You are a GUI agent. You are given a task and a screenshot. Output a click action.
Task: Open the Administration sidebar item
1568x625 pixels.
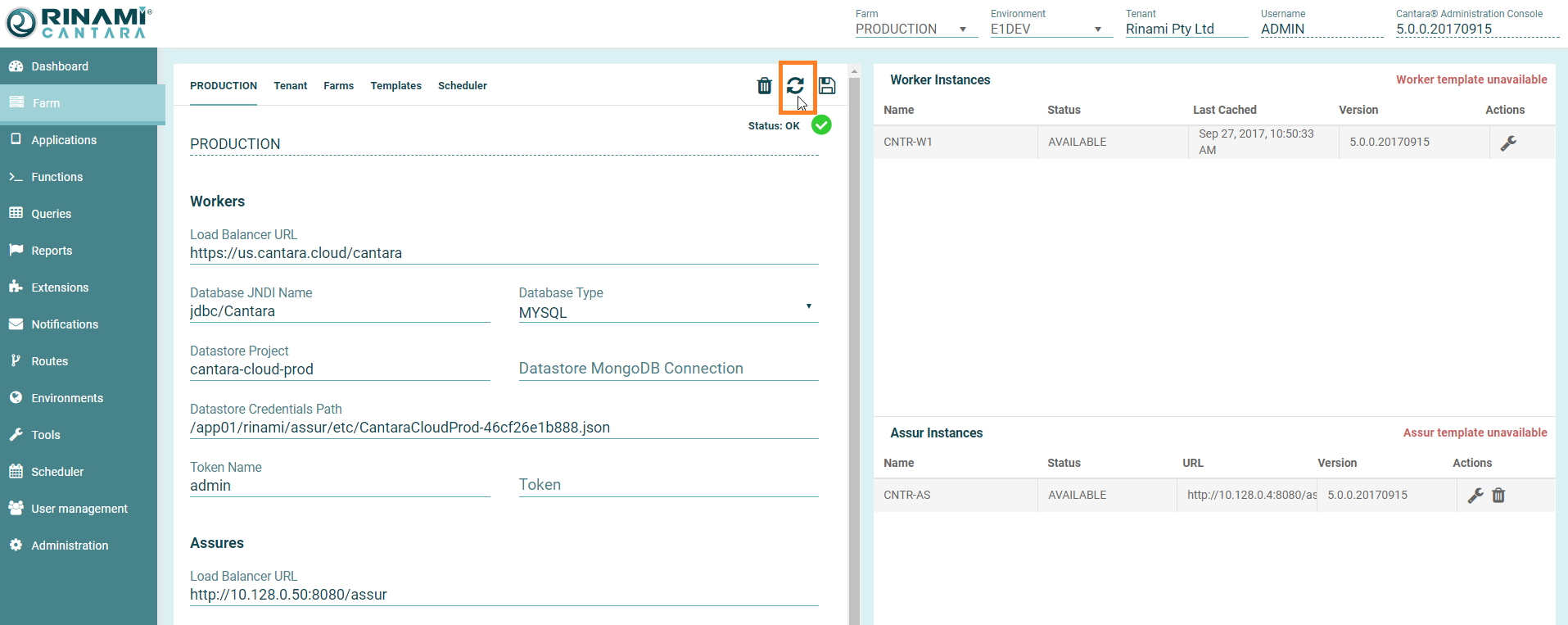click(x=70, y=546)
